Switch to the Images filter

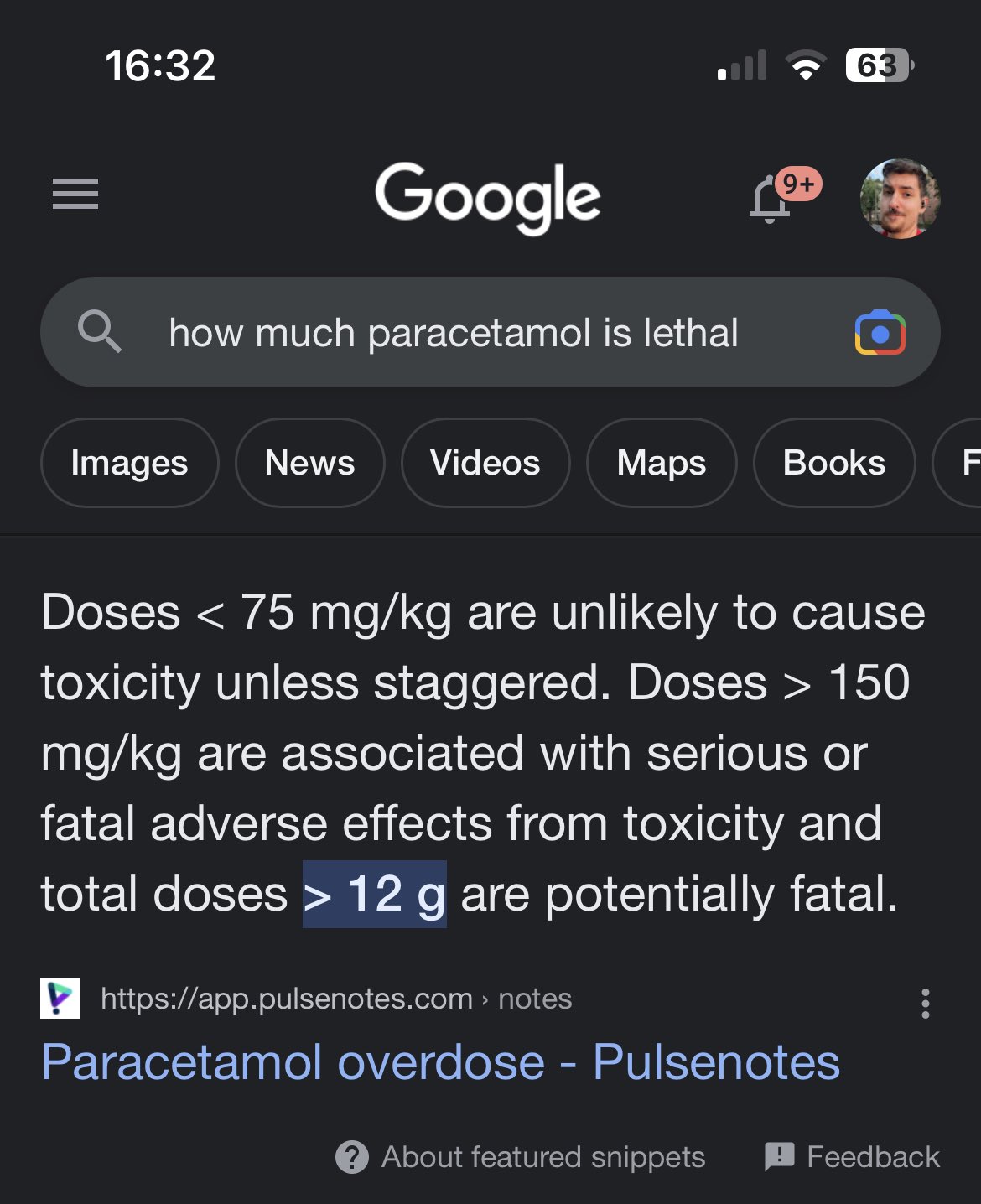(129, 463)
